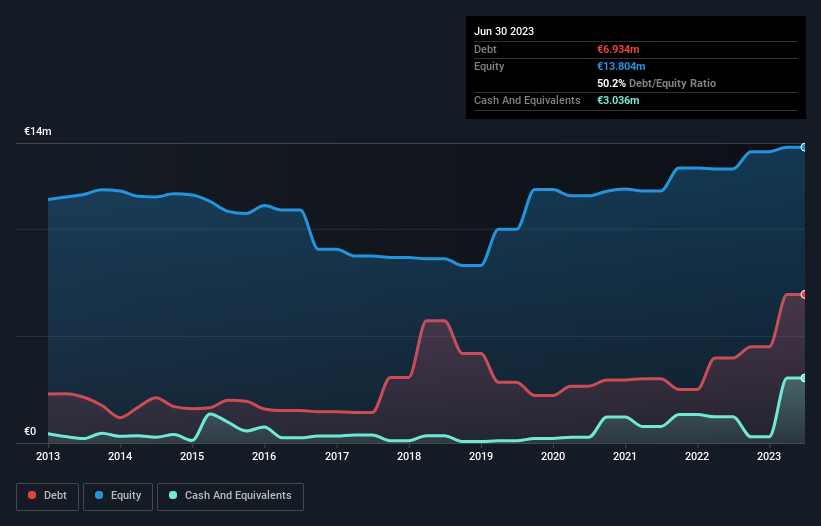821x526 pixels.
Task: Click the 2018 x-axis label
Action: coord(409,456)
